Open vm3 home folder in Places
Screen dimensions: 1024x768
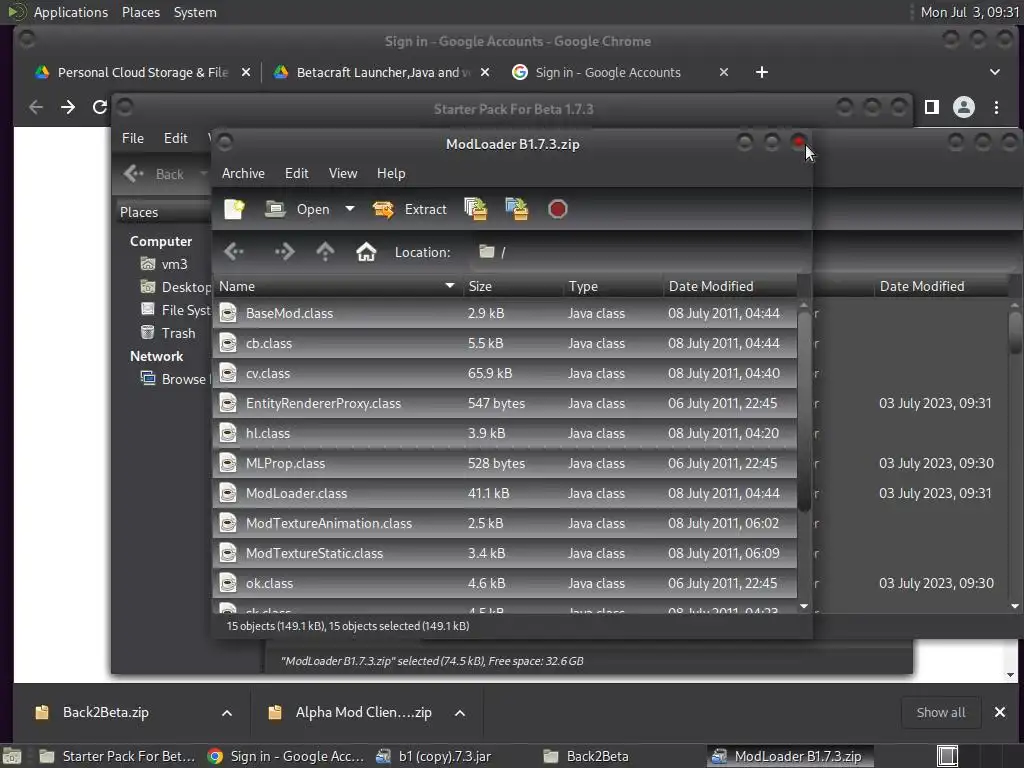tap(164, 264)
